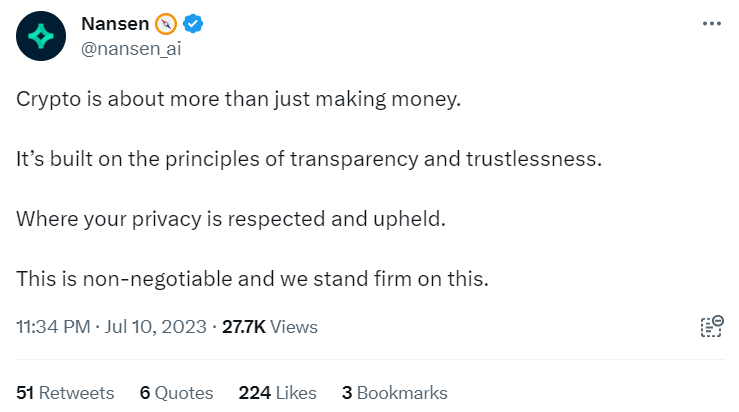View the 6 Quotes list
739x412 pixels.
pos(176,392)
